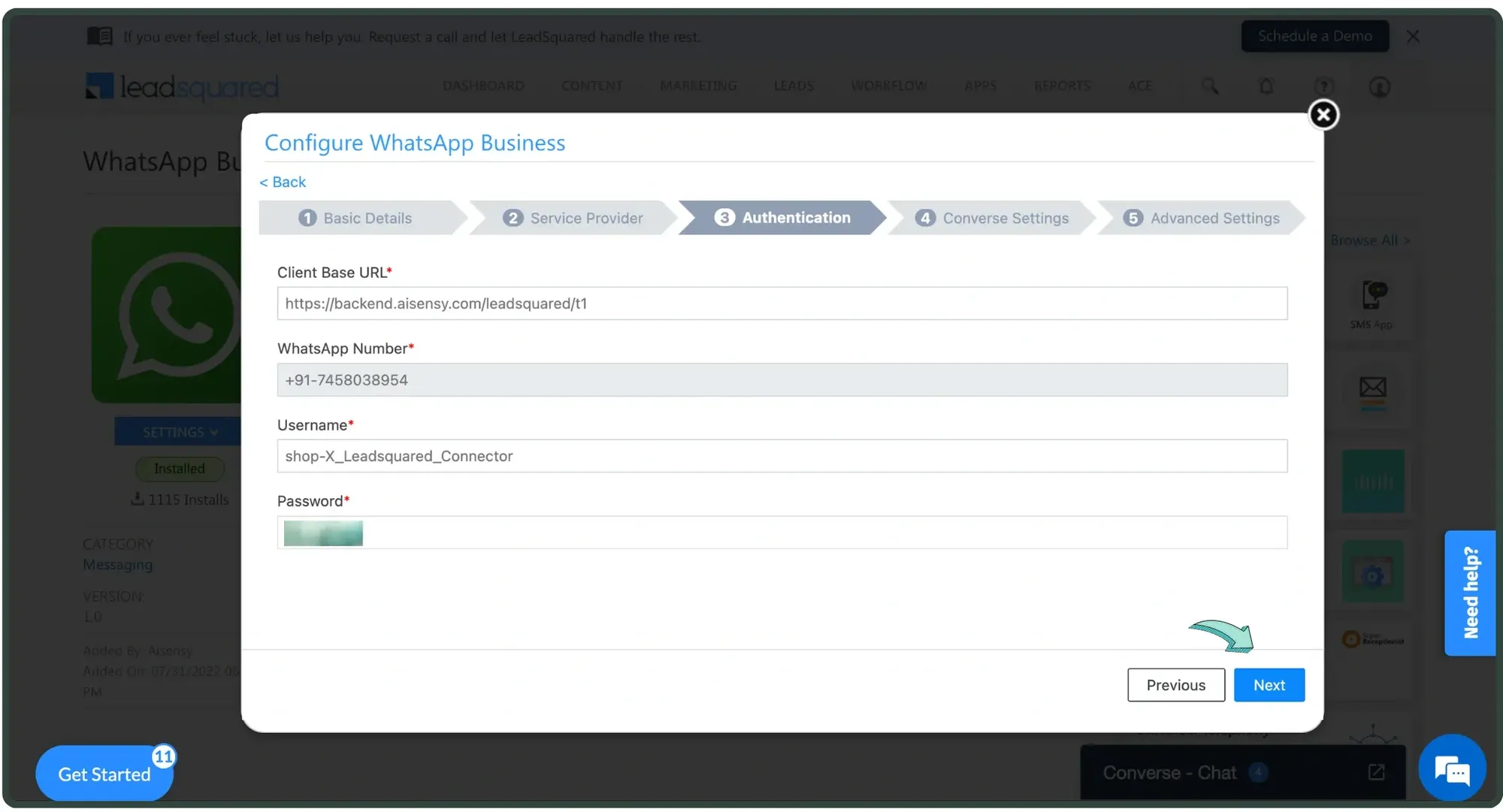Click the Next button to proceed
The width and height of the screenshot is (1503, 812).
[x=1269, y=685]
